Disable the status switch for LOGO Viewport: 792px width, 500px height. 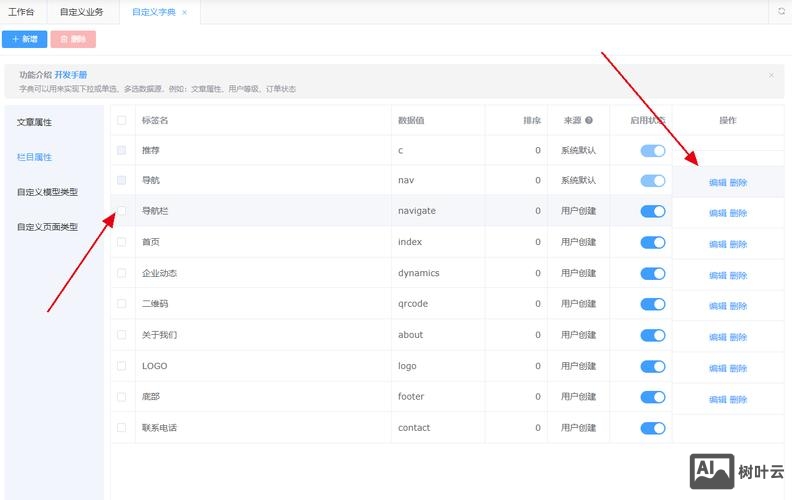[x=652, y=366]
